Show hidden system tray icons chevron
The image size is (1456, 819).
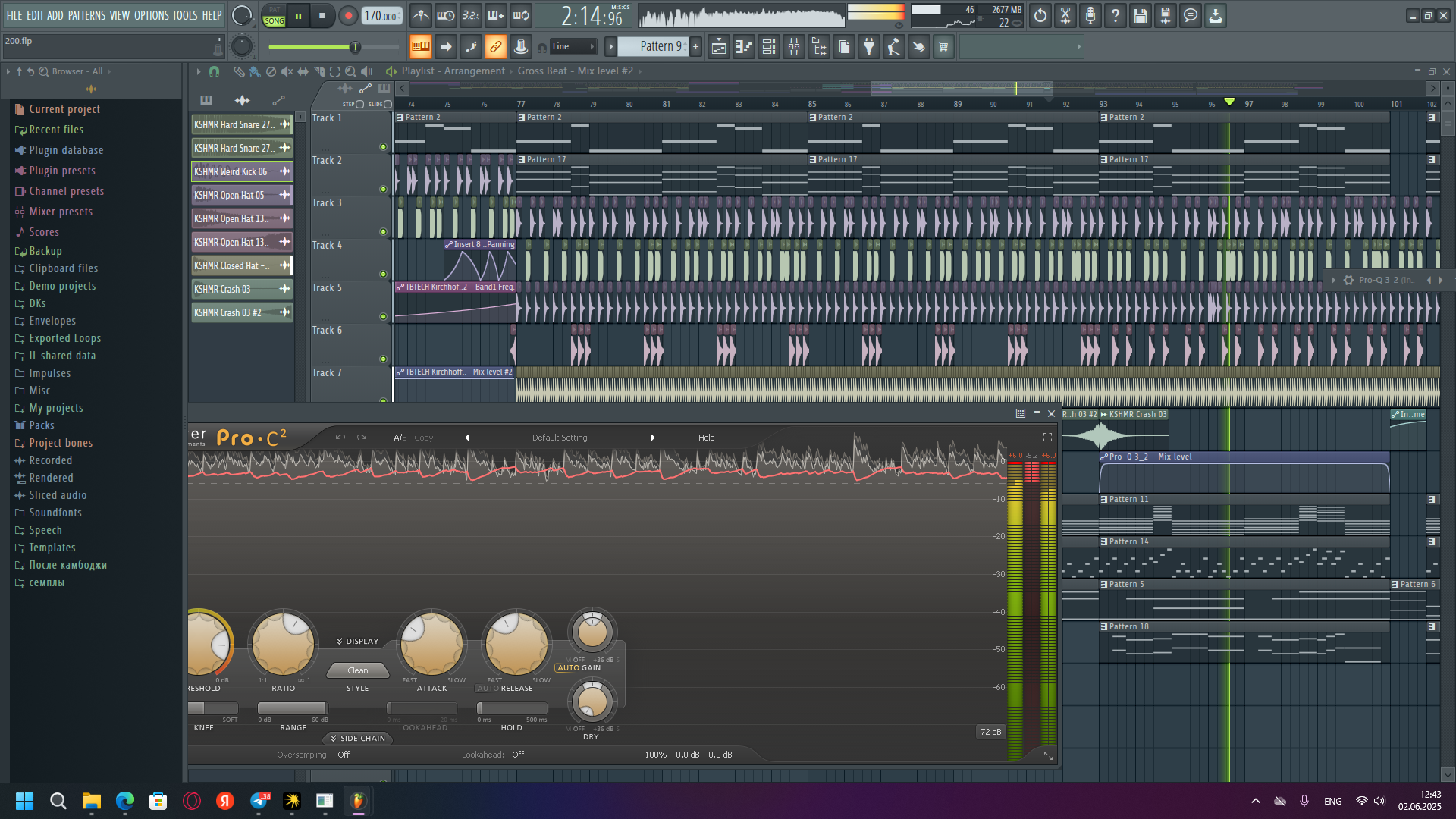[1256, 801]
